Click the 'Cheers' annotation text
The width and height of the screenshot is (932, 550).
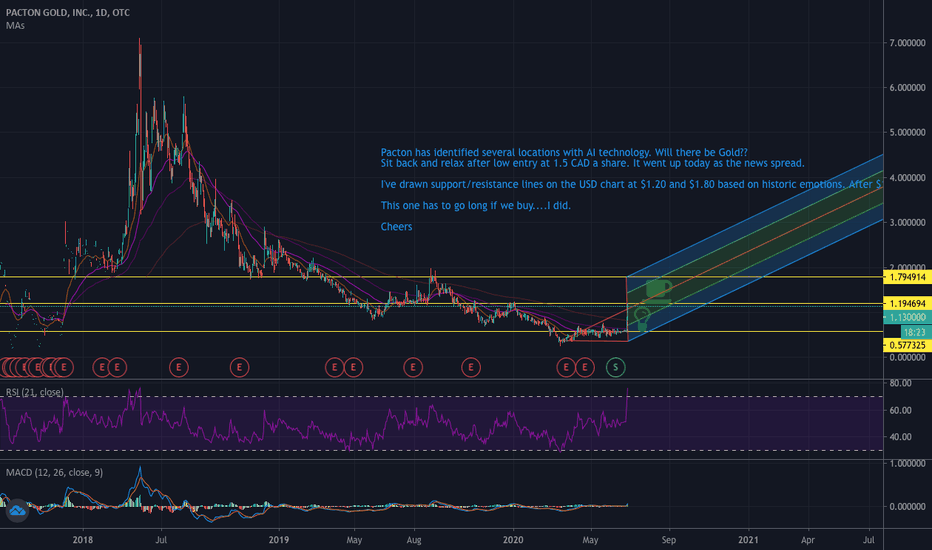tap(396, 227)
